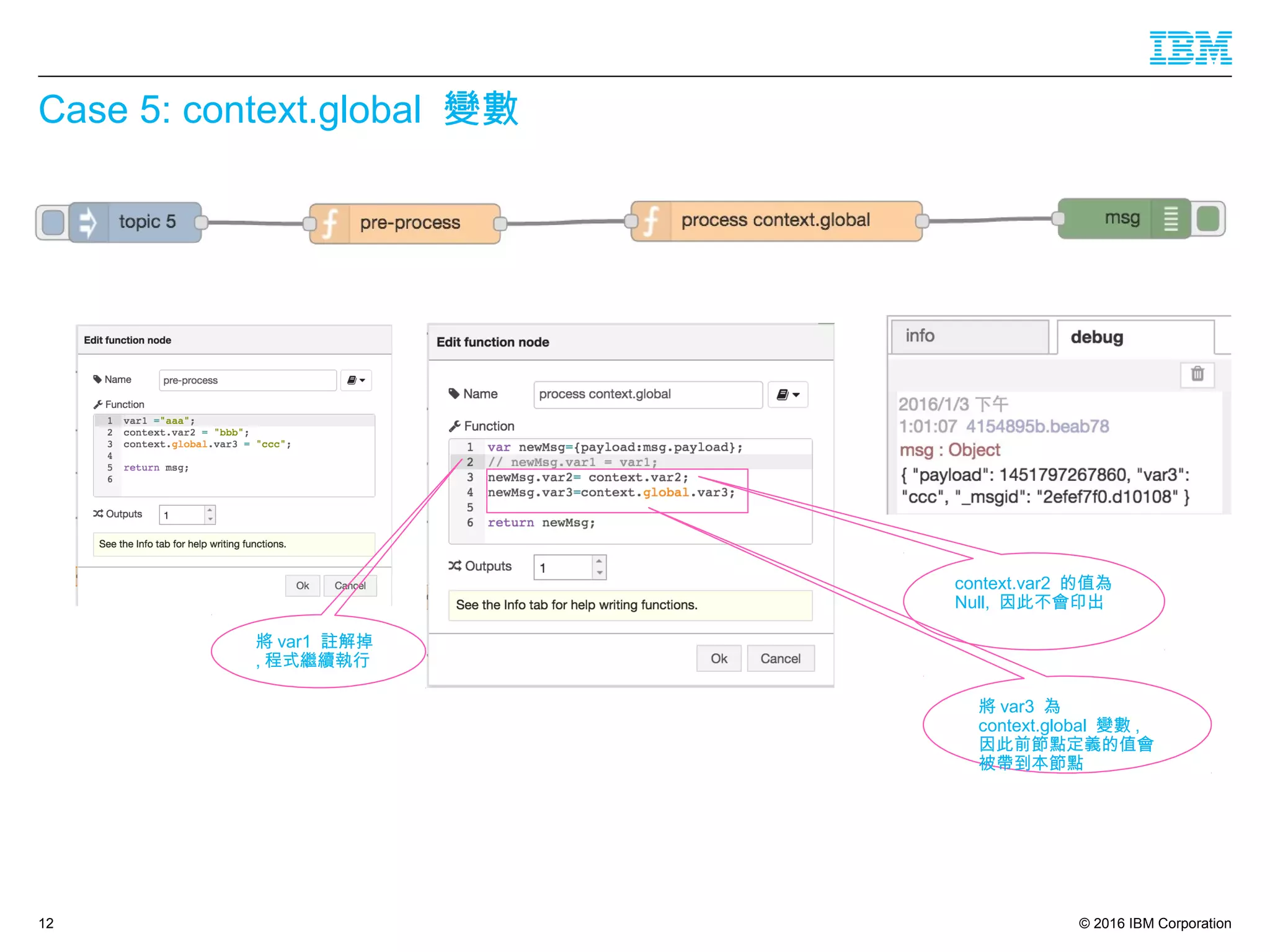Click the process context.global Name input field

(648, 394)
